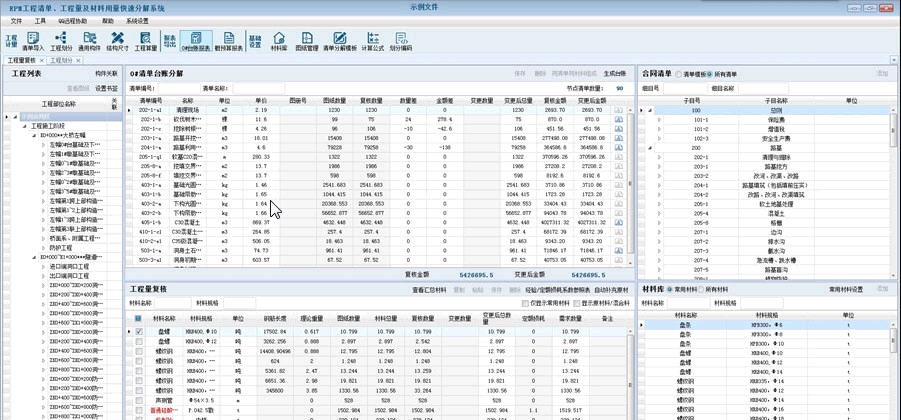Enable 显示原材料/混合料 checkbox

coord(576,303)
